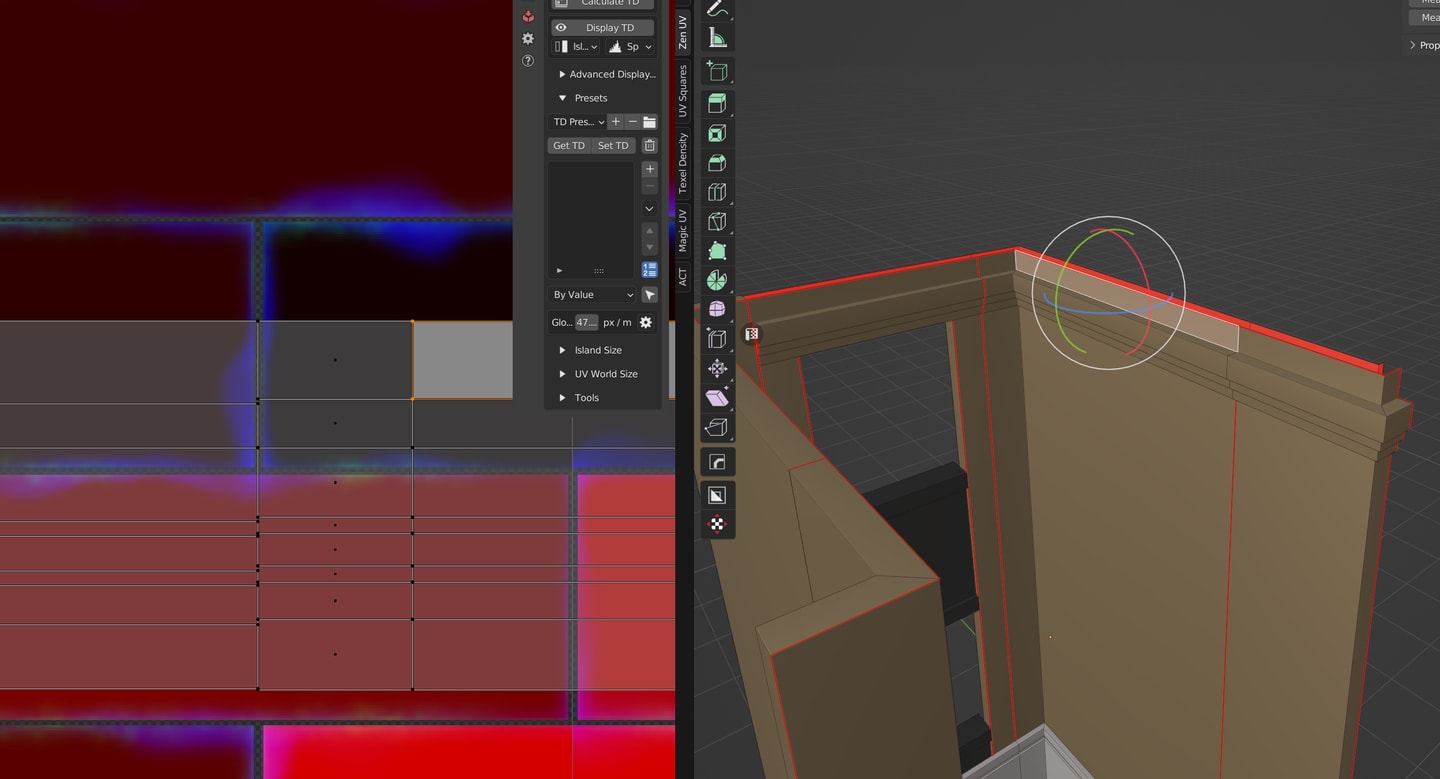Expand the Tools section
This screenshot has height=779, width=1440.
(579, 398)
